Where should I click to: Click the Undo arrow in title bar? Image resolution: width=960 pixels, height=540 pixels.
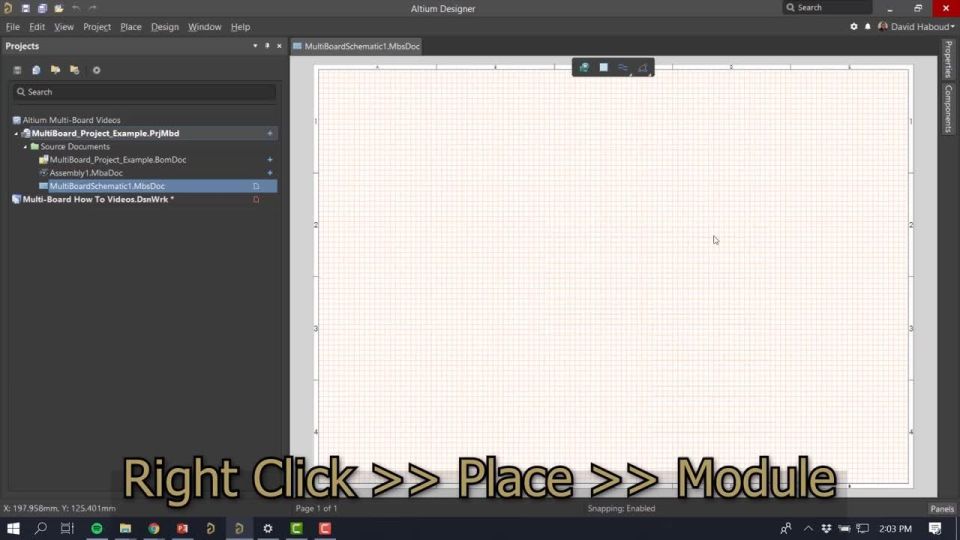click(76, 9)
